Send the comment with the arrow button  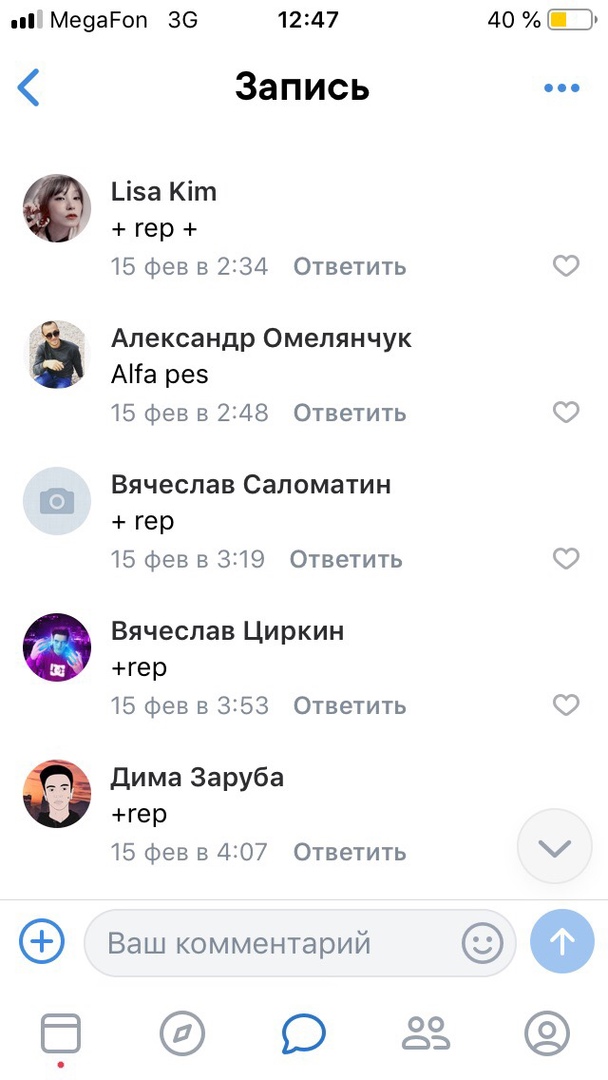(563, 942)
